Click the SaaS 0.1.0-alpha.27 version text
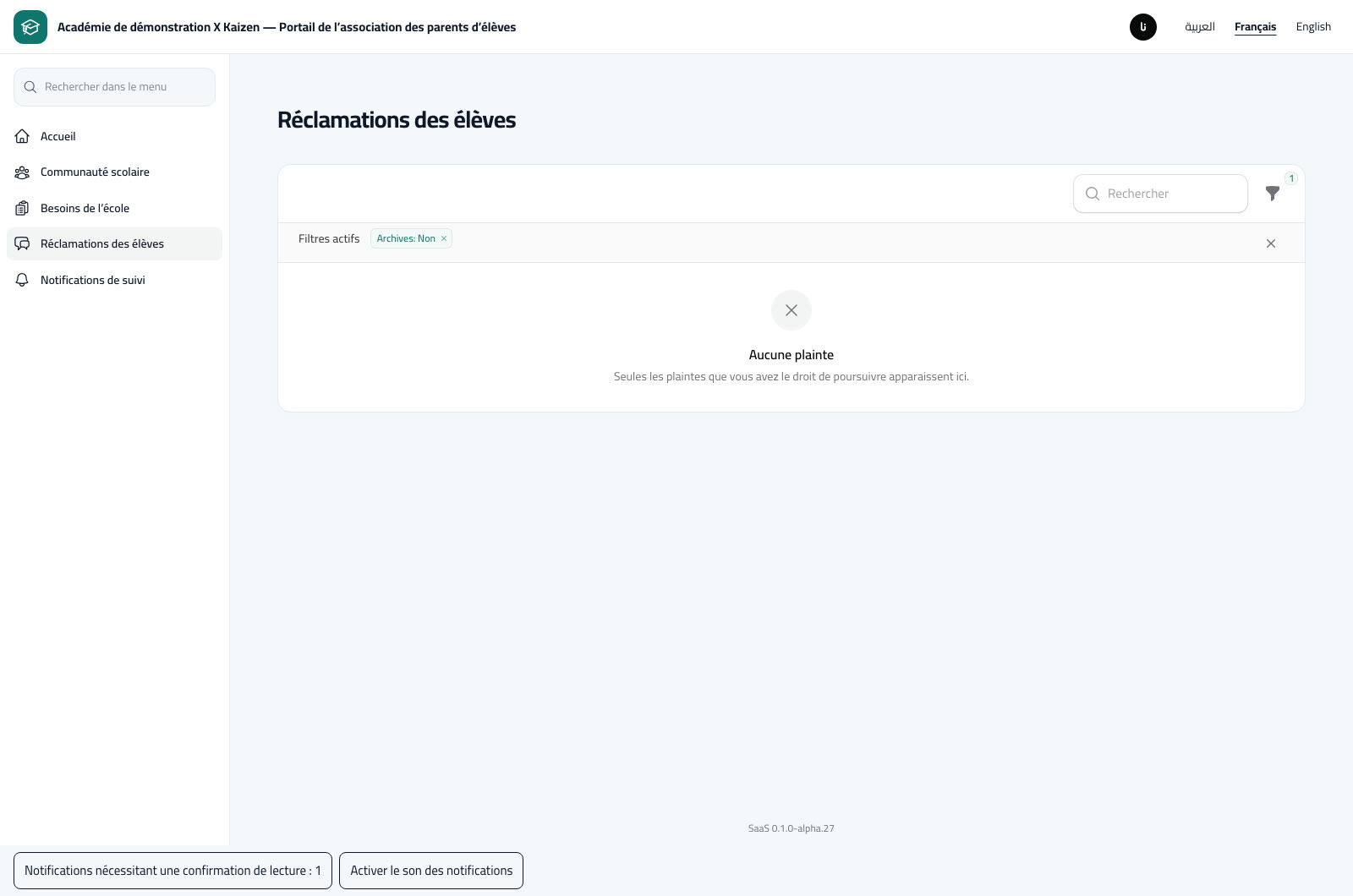 coord(792,828)
